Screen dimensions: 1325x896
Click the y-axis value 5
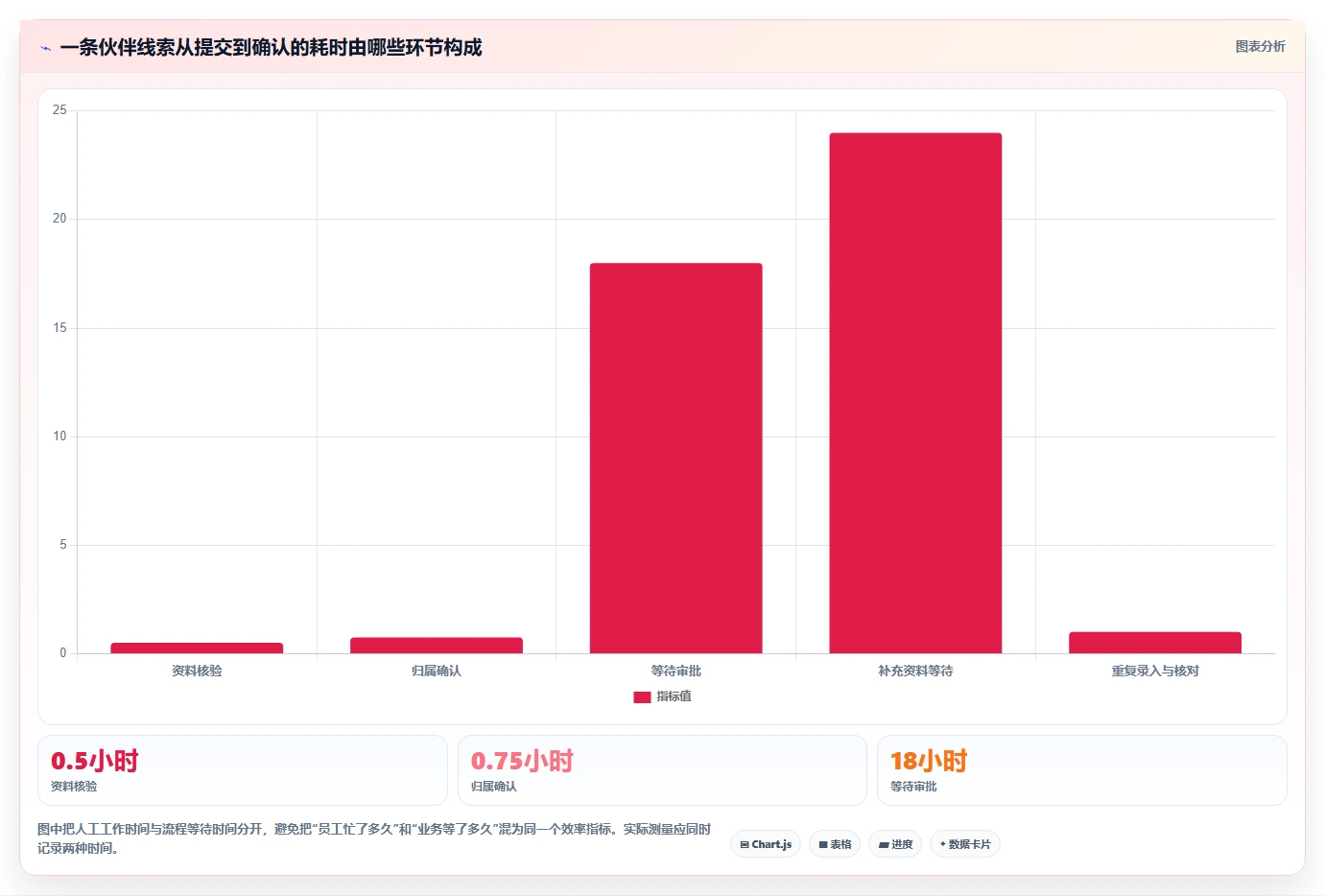pos(63,545)
